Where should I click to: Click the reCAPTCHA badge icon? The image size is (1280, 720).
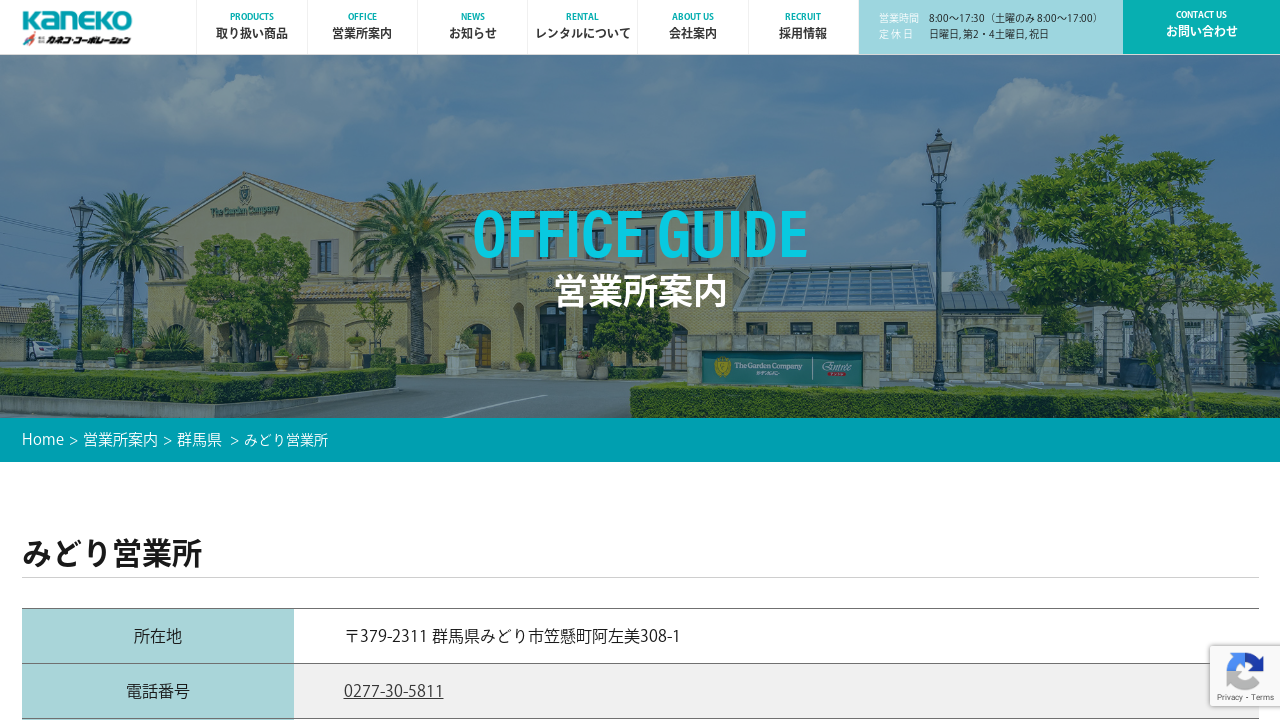[x=1245, y=670]
